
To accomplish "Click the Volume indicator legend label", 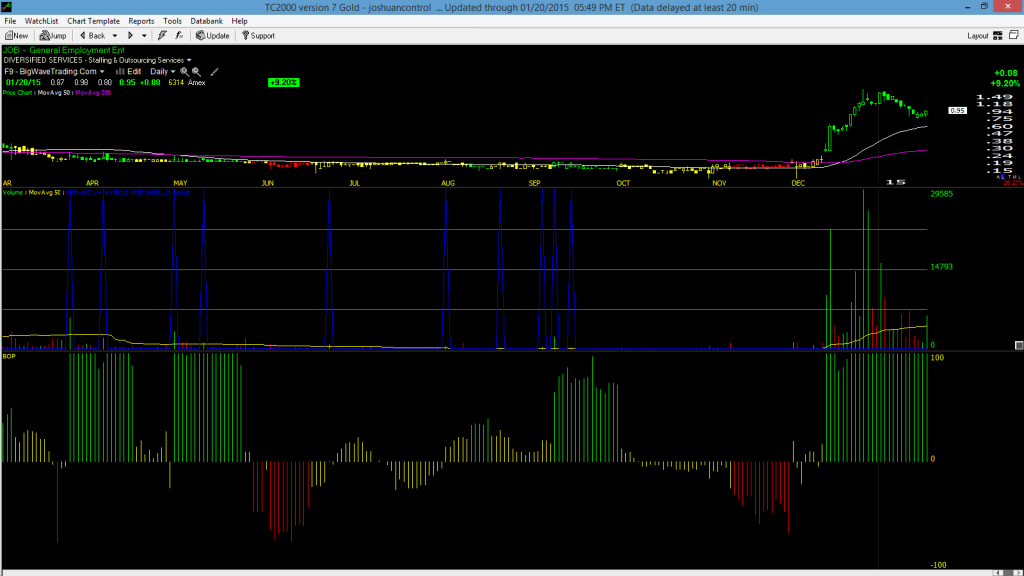I will tap(14, 193).
